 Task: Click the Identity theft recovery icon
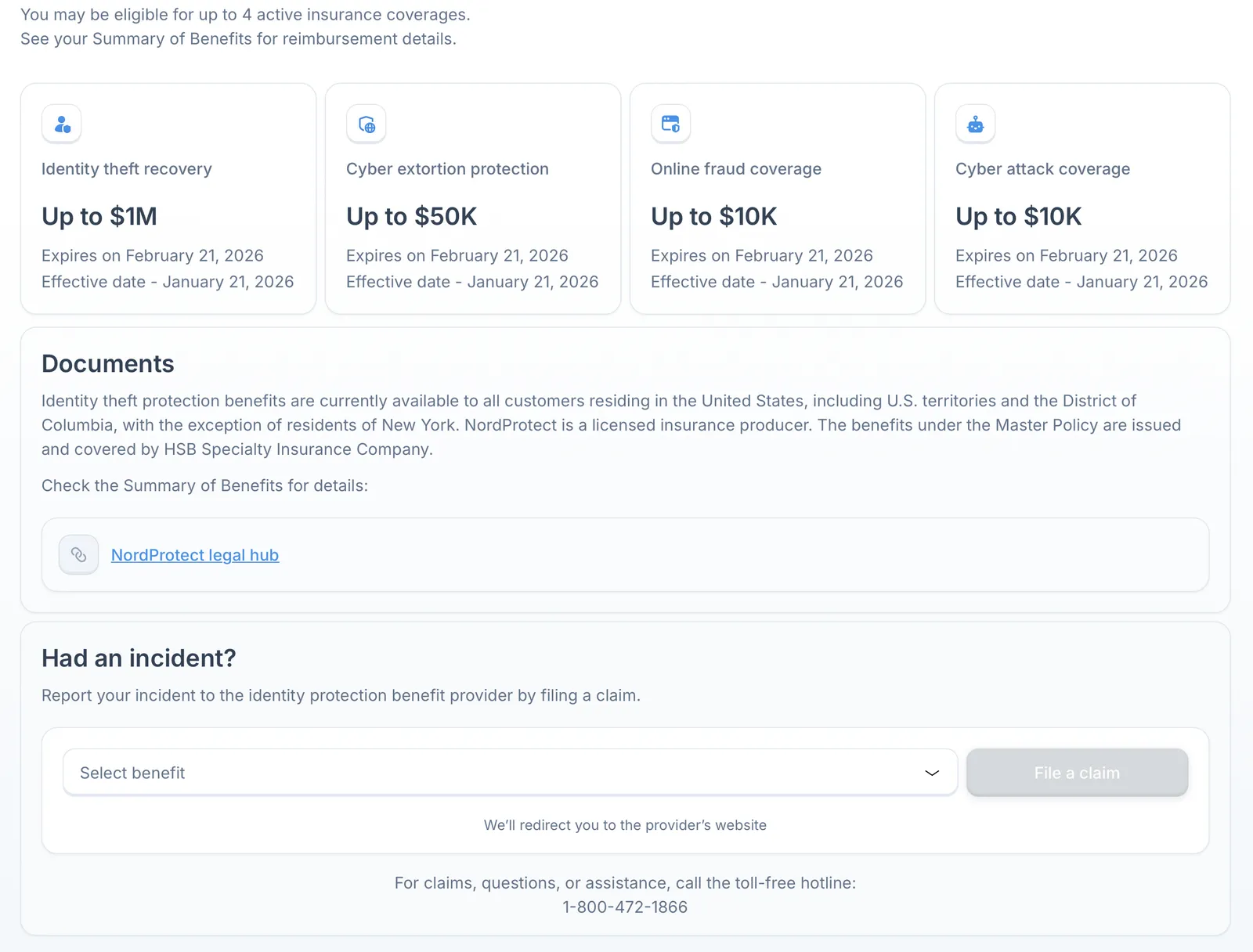(62, 124)
